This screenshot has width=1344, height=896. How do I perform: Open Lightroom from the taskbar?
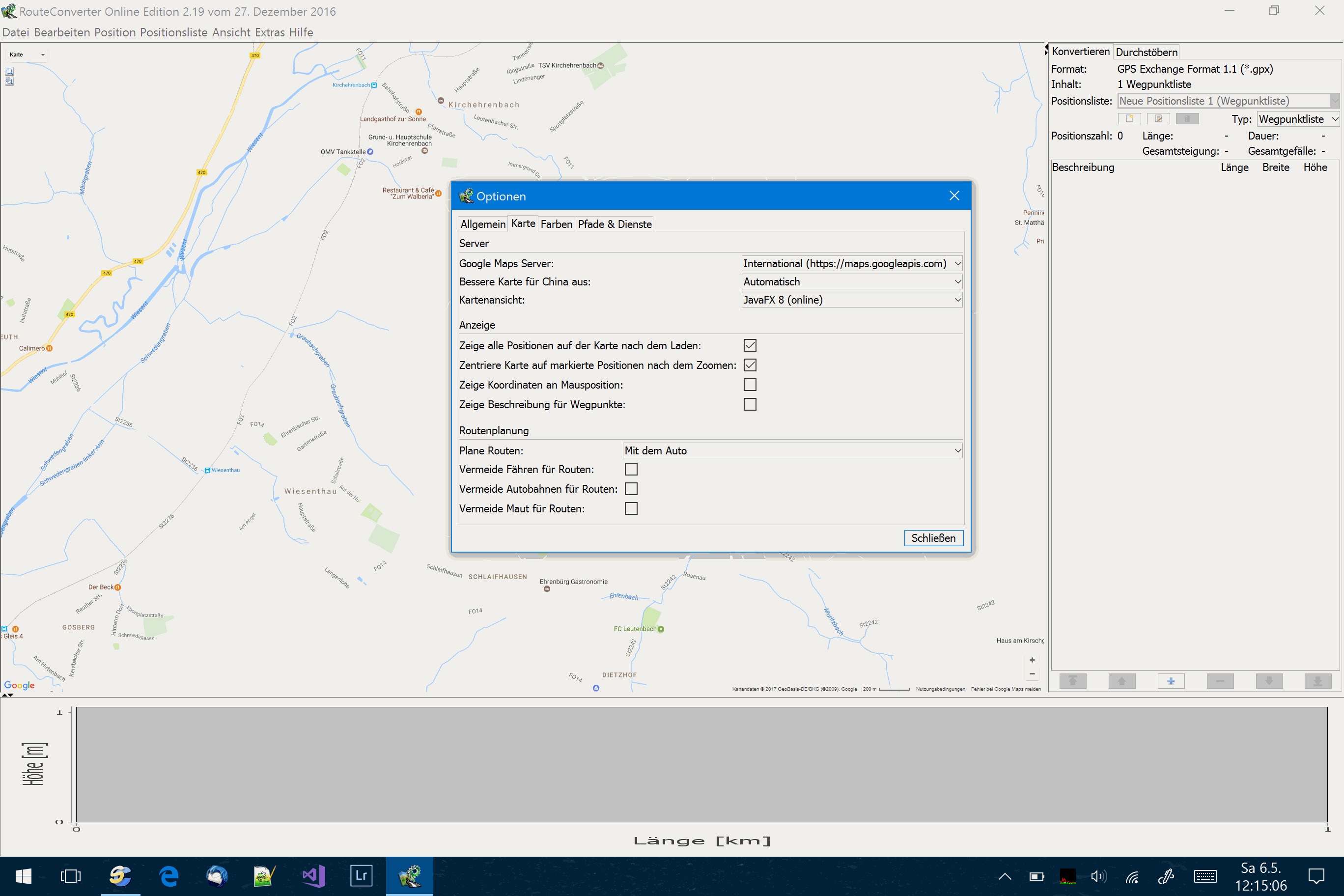pos(361,876)
